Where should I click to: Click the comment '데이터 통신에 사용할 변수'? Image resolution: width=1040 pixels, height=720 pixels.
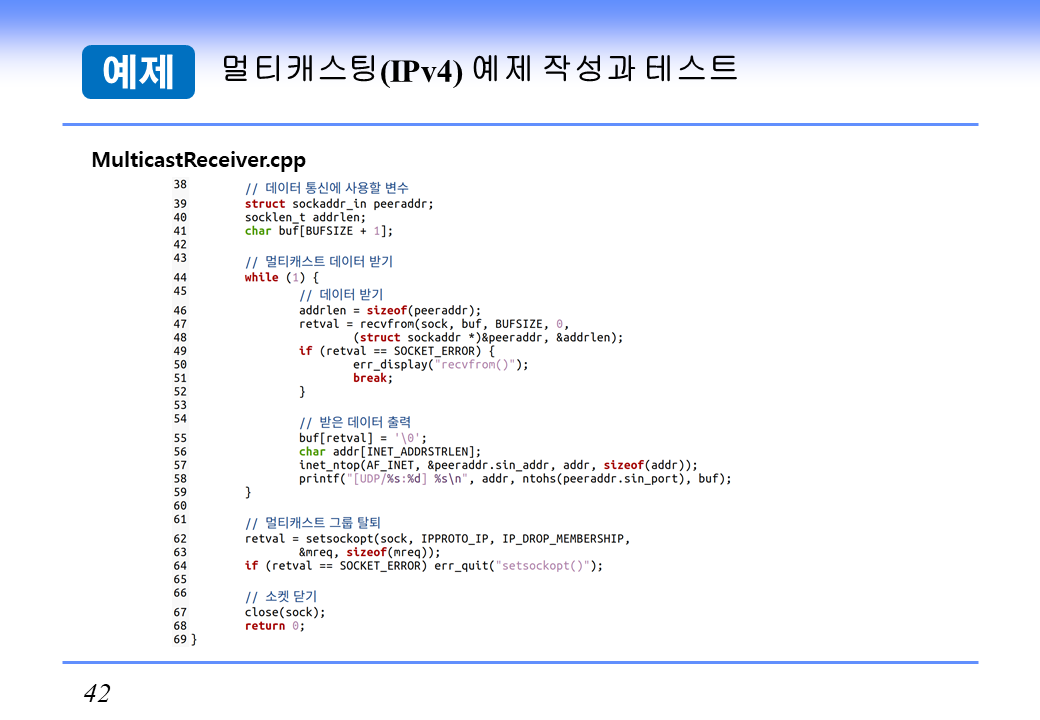pyautogui.click(x=327, y=188)
